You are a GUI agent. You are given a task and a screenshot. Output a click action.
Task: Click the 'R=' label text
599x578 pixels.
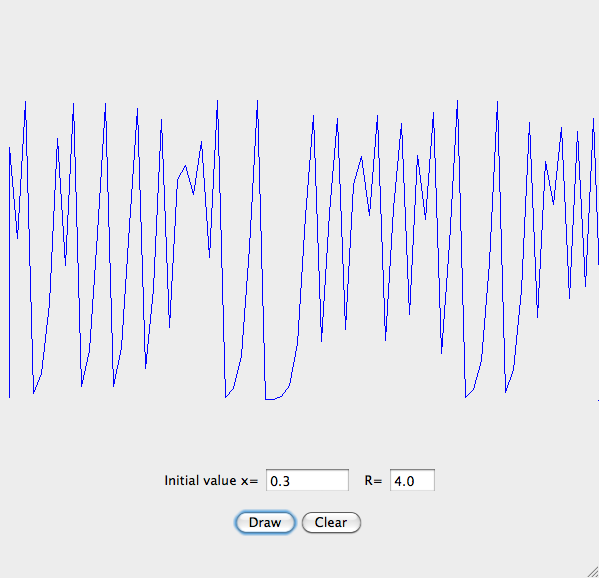373,481
